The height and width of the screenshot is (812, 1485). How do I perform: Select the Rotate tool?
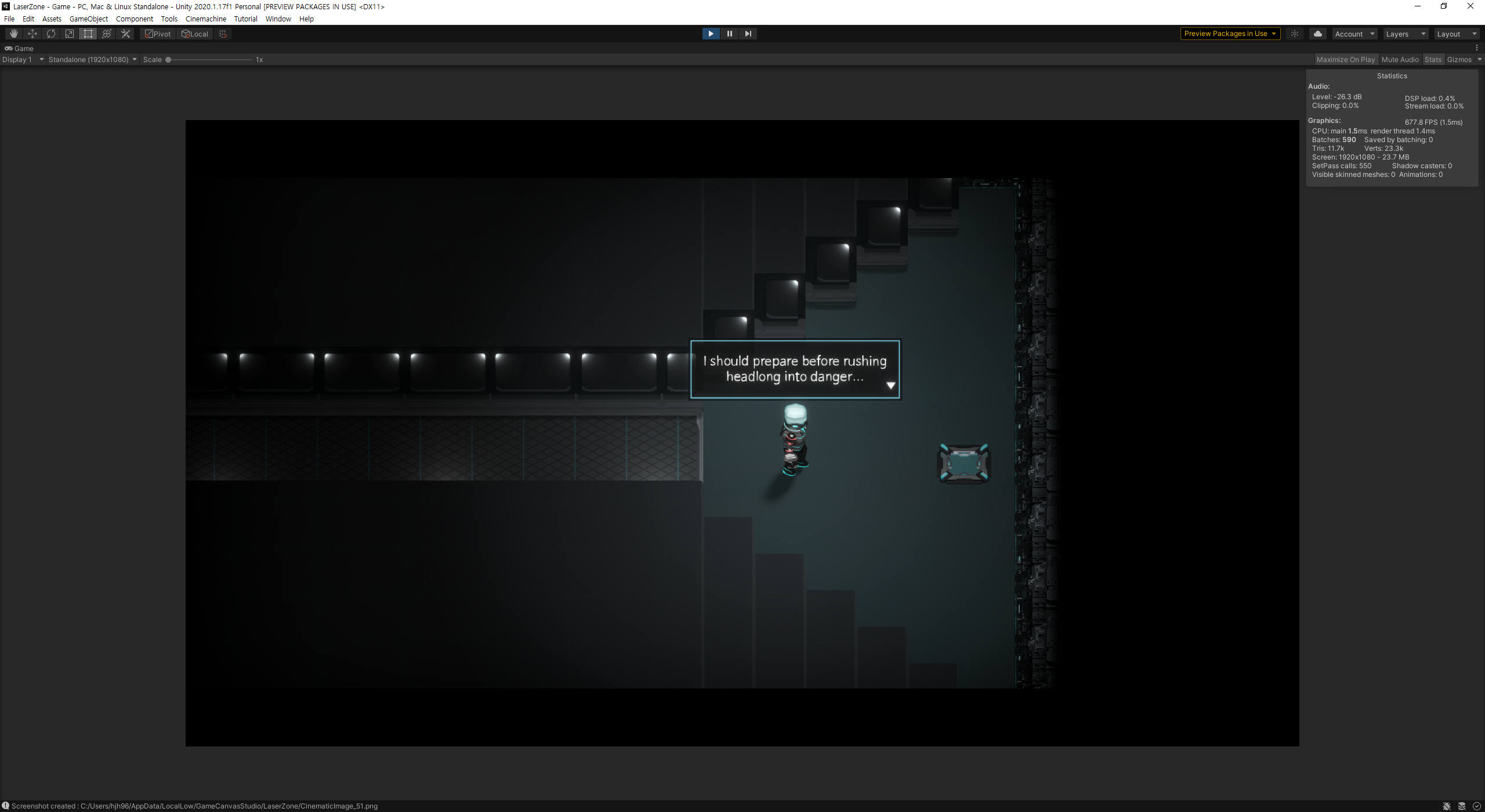(x=51, y=34)
